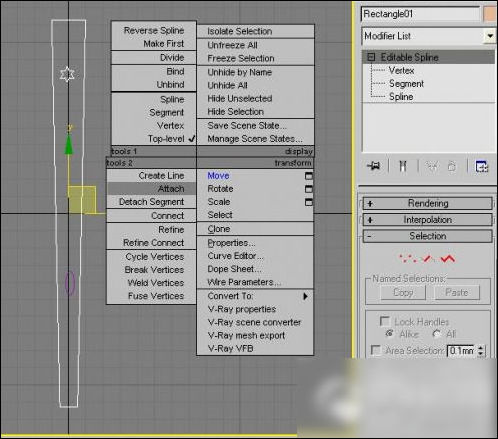Select the red Segment selection icon
498x439 pixels.
[x=428, y=258]
